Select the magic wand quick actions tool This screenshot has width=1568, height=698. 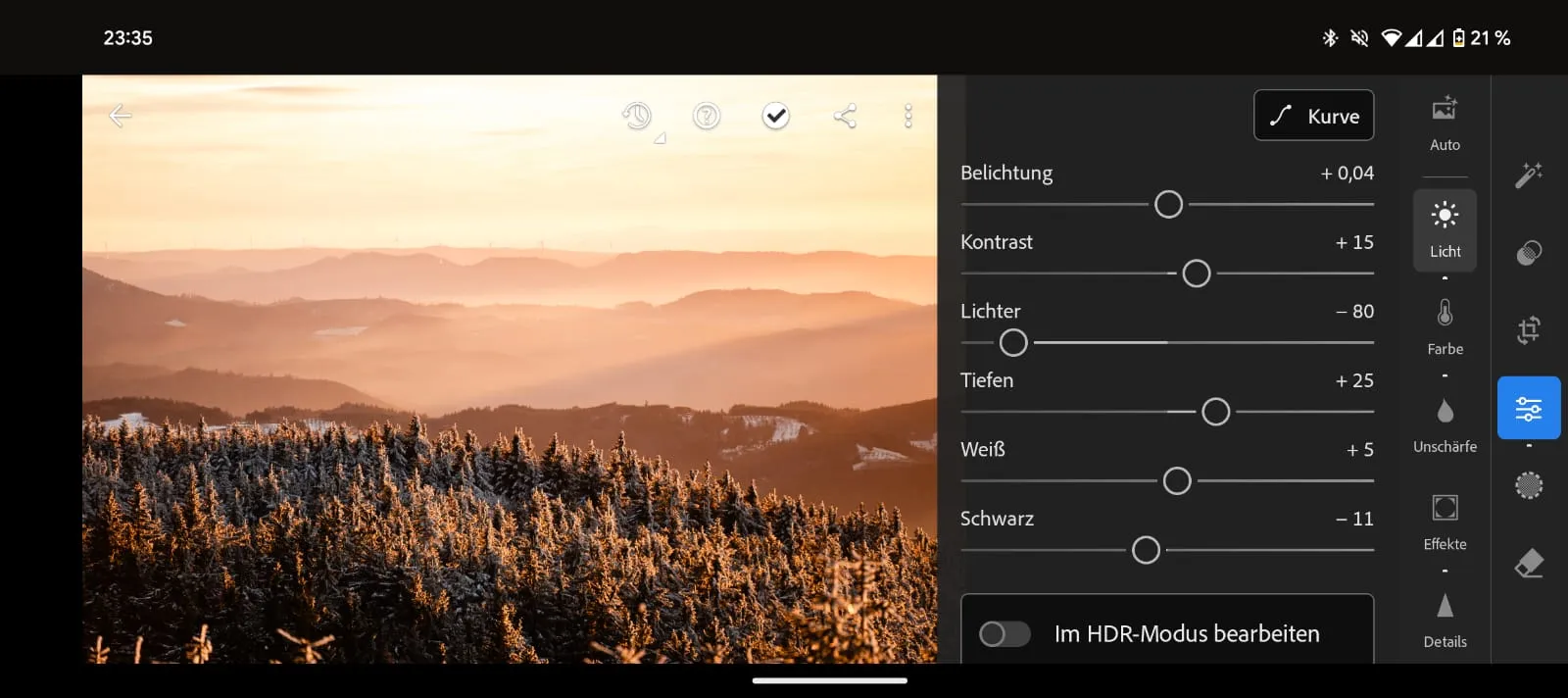tap(1529, 174)
